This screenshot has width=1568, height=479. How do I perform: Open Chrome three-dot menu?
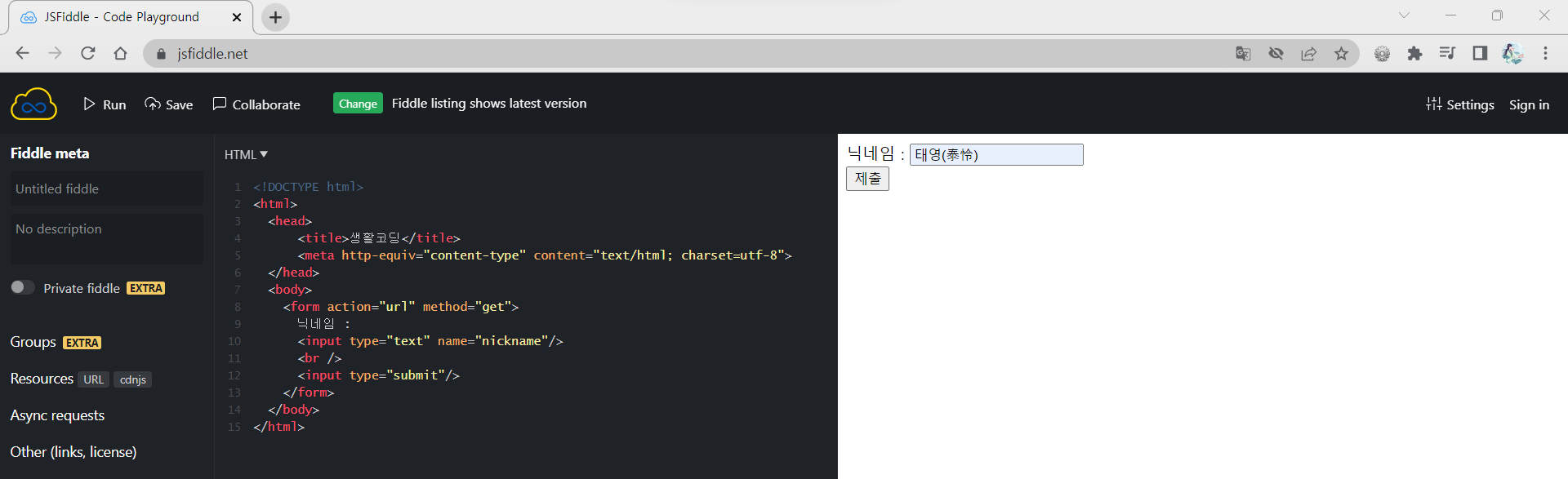point(1545,53)
